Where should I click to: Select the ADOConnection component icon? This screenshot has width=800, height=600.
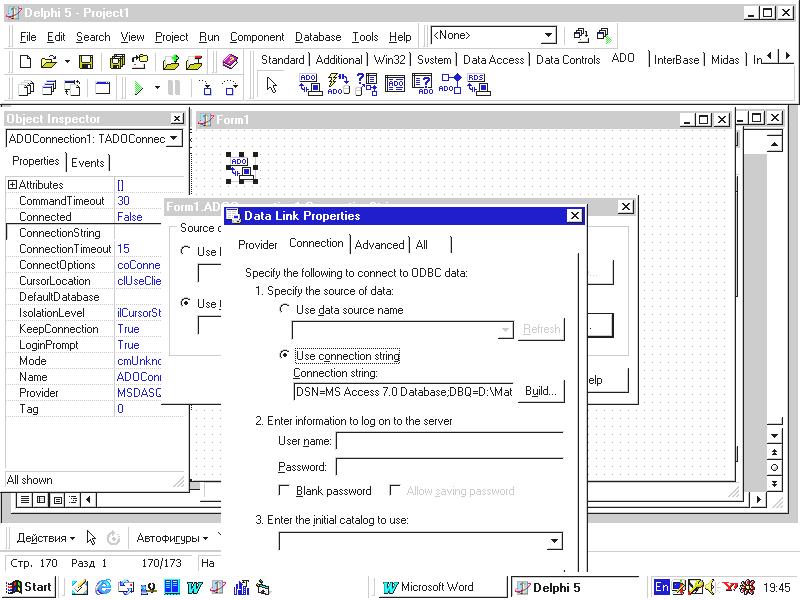[x=310, y=84]
